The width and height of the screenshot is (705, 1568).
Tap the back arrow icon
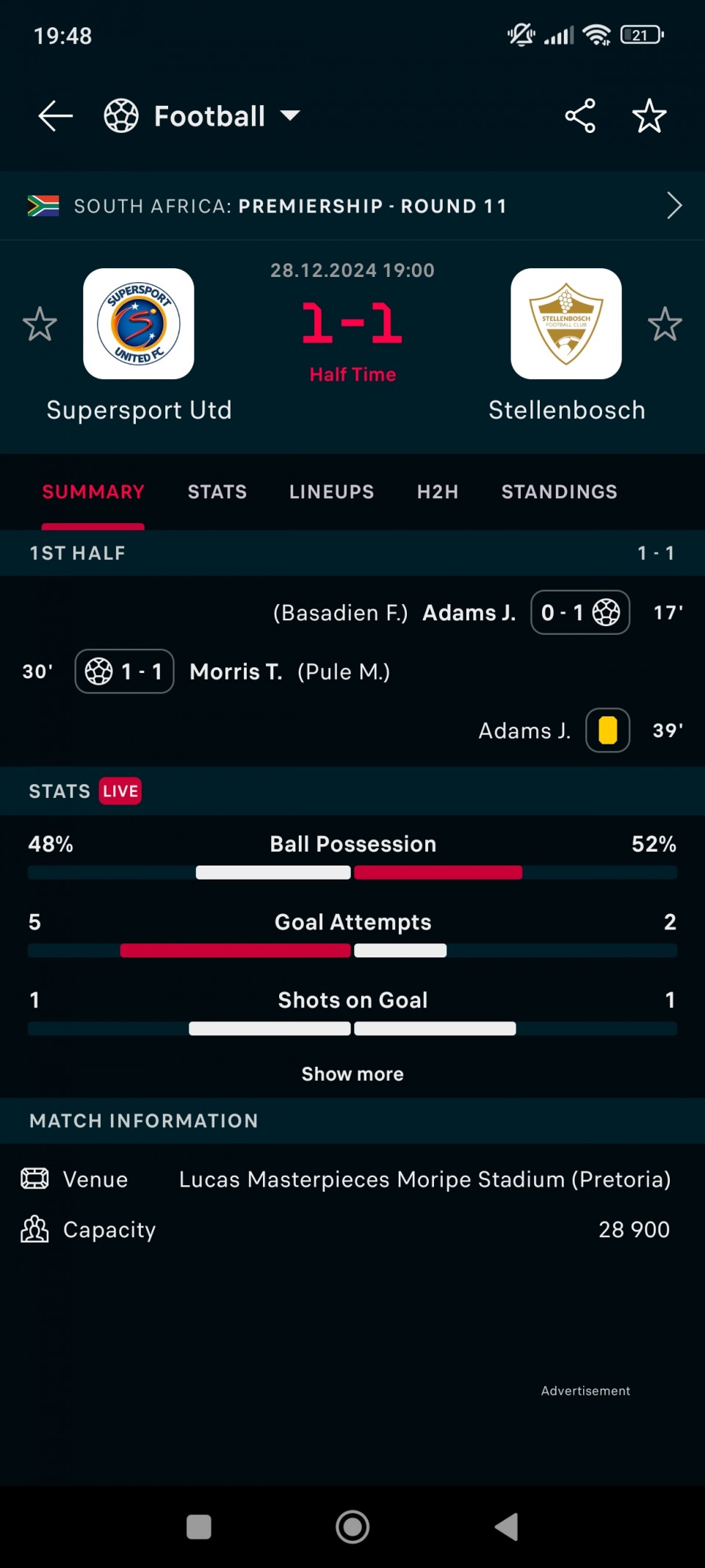[x=56, y=116]
